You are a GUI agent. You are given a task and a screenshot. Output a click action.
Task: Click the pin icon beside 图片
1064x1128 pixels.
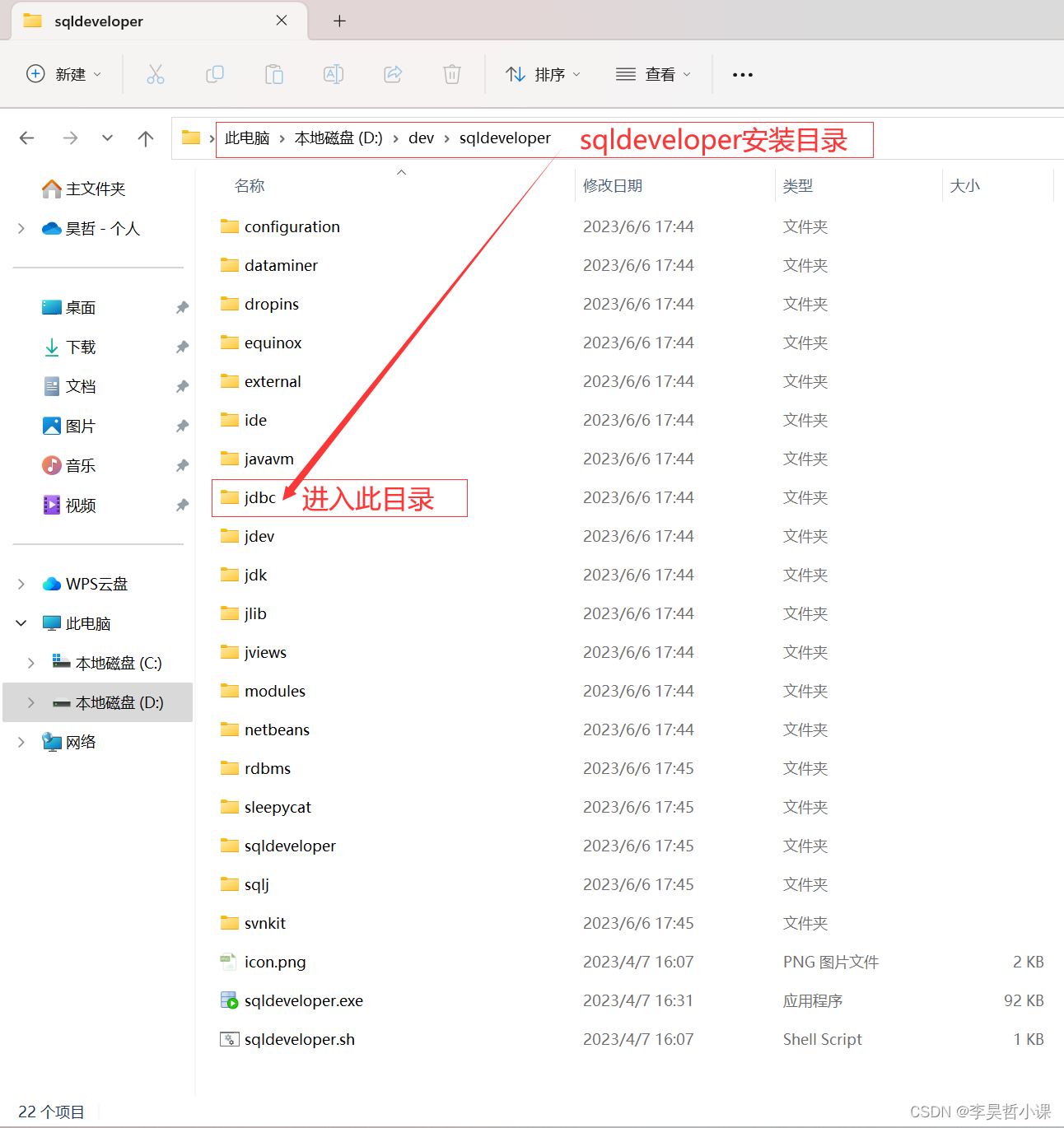pos(182,426)
